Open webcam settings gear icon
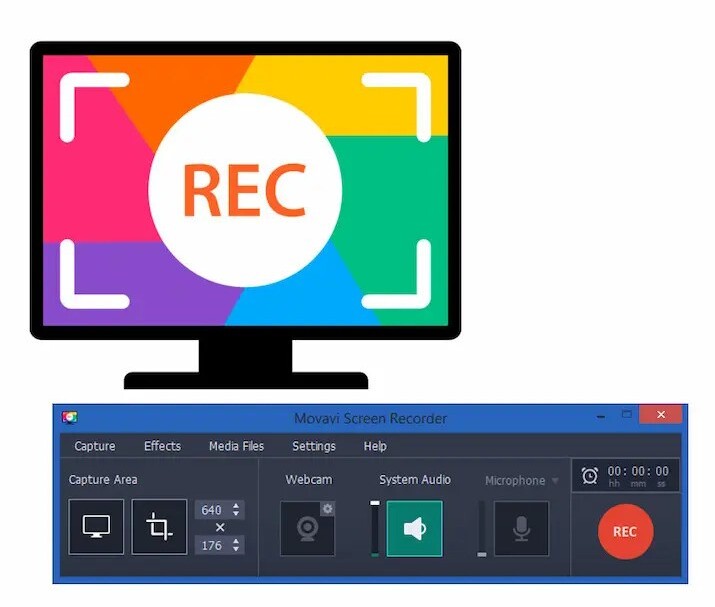The width and height of the screenshot is (715, 607). [x=327, y=508]
